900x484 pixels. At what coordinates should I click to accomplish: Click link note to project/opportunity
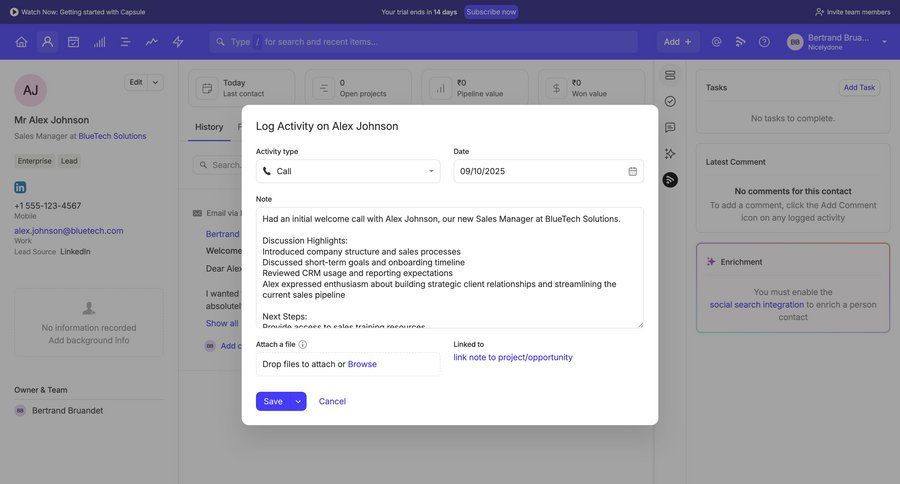coord(513,357)
